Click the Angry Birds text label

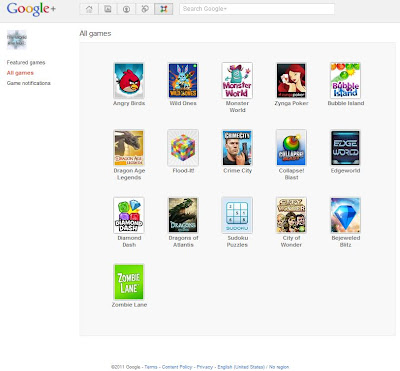click(129, 103)
